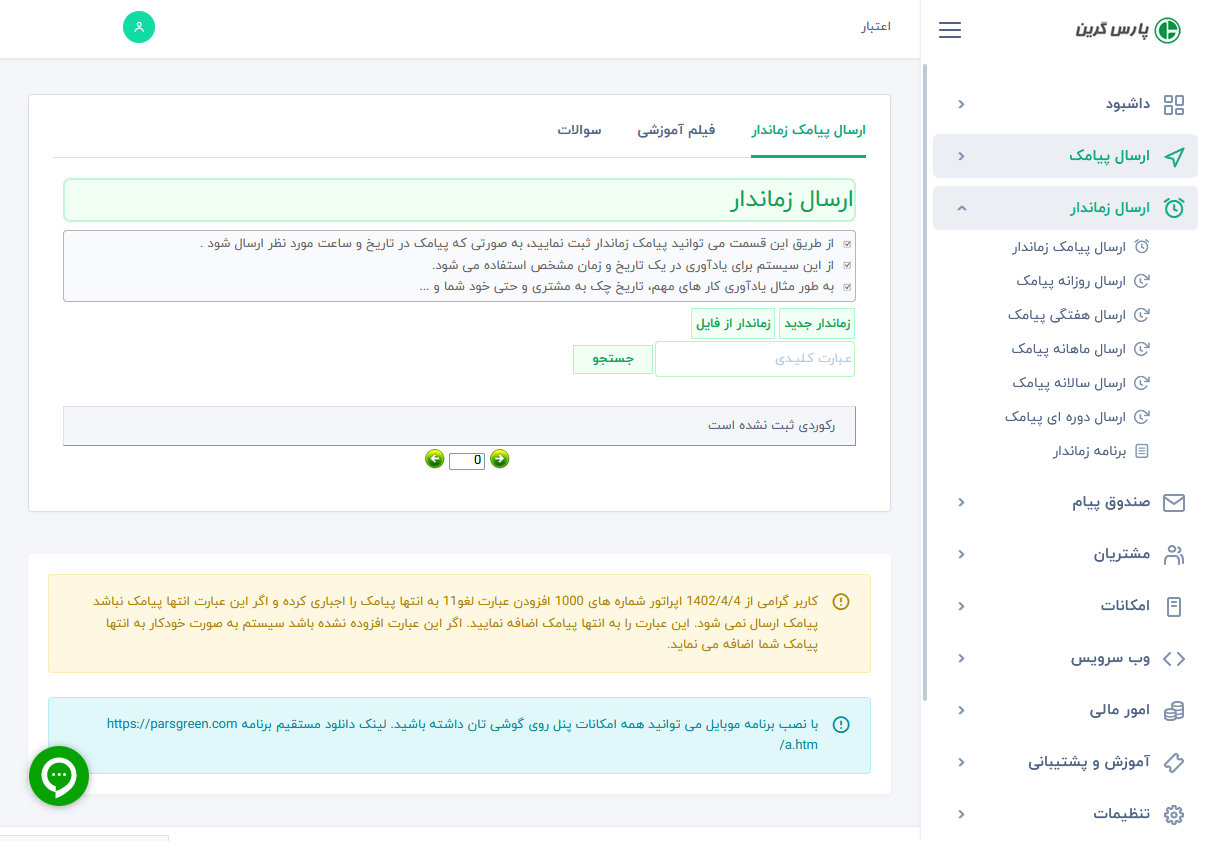Click the پارس گرین logo
1208x841 pixels.
(x=1130, y=30)
